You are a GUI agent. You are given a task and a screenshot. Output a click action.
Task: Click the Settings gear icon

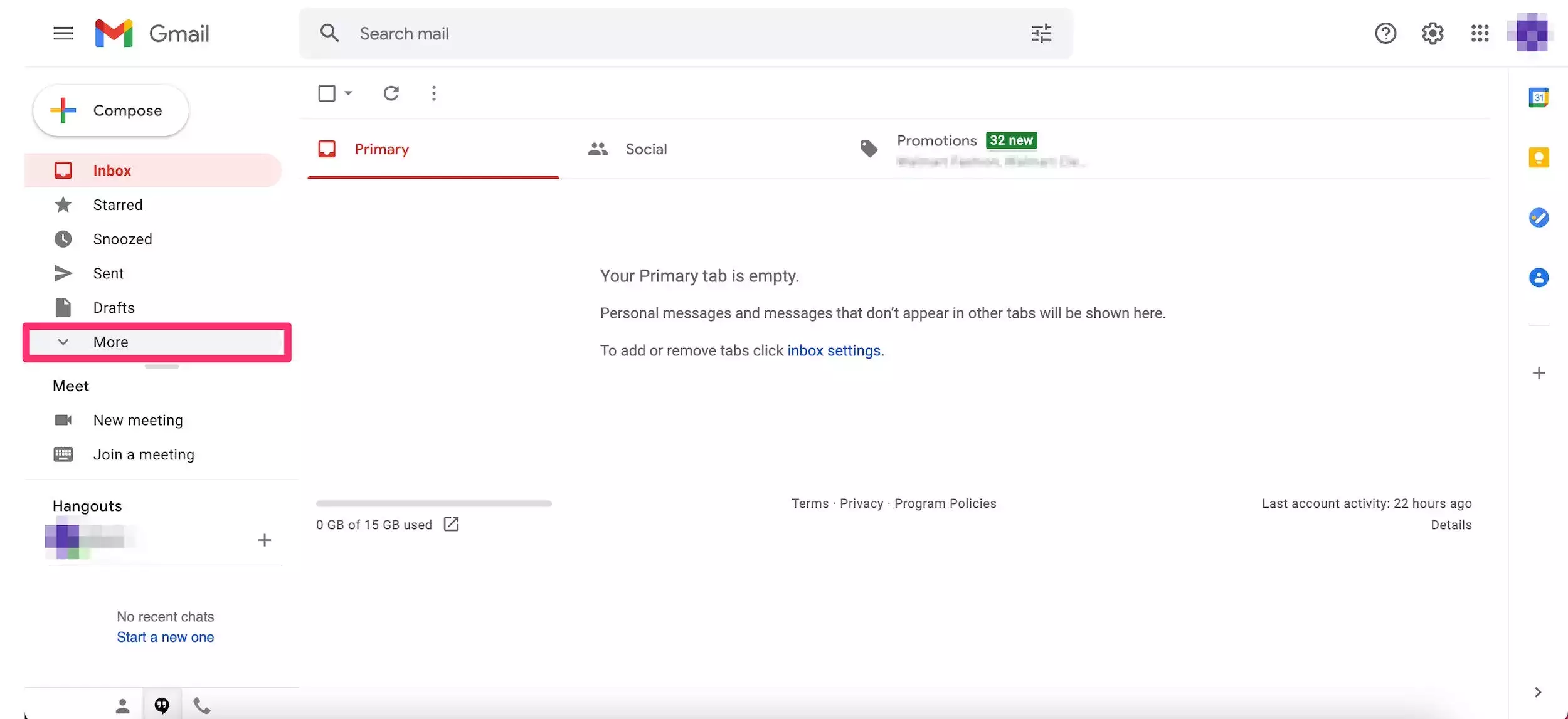coord(1432,33)
